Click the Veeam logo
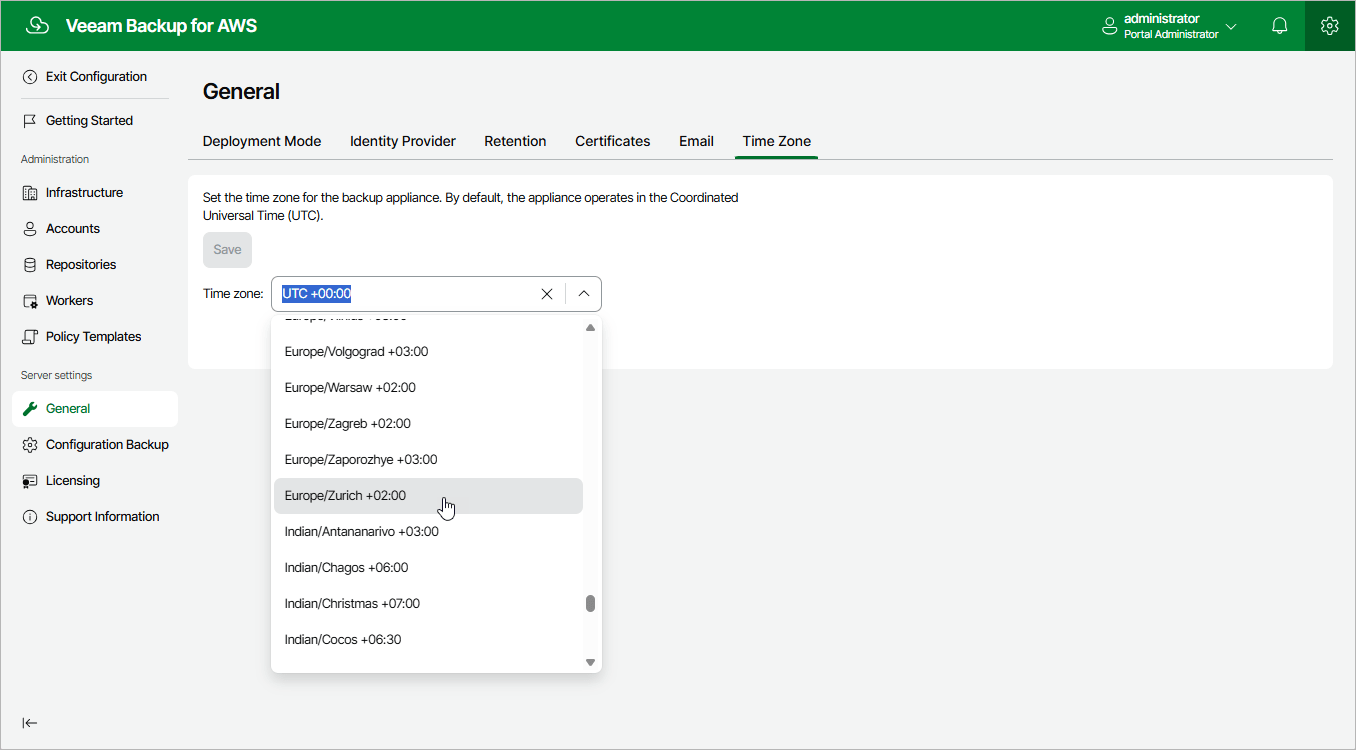Screen dimensions: 1356x750 (37, 25)
